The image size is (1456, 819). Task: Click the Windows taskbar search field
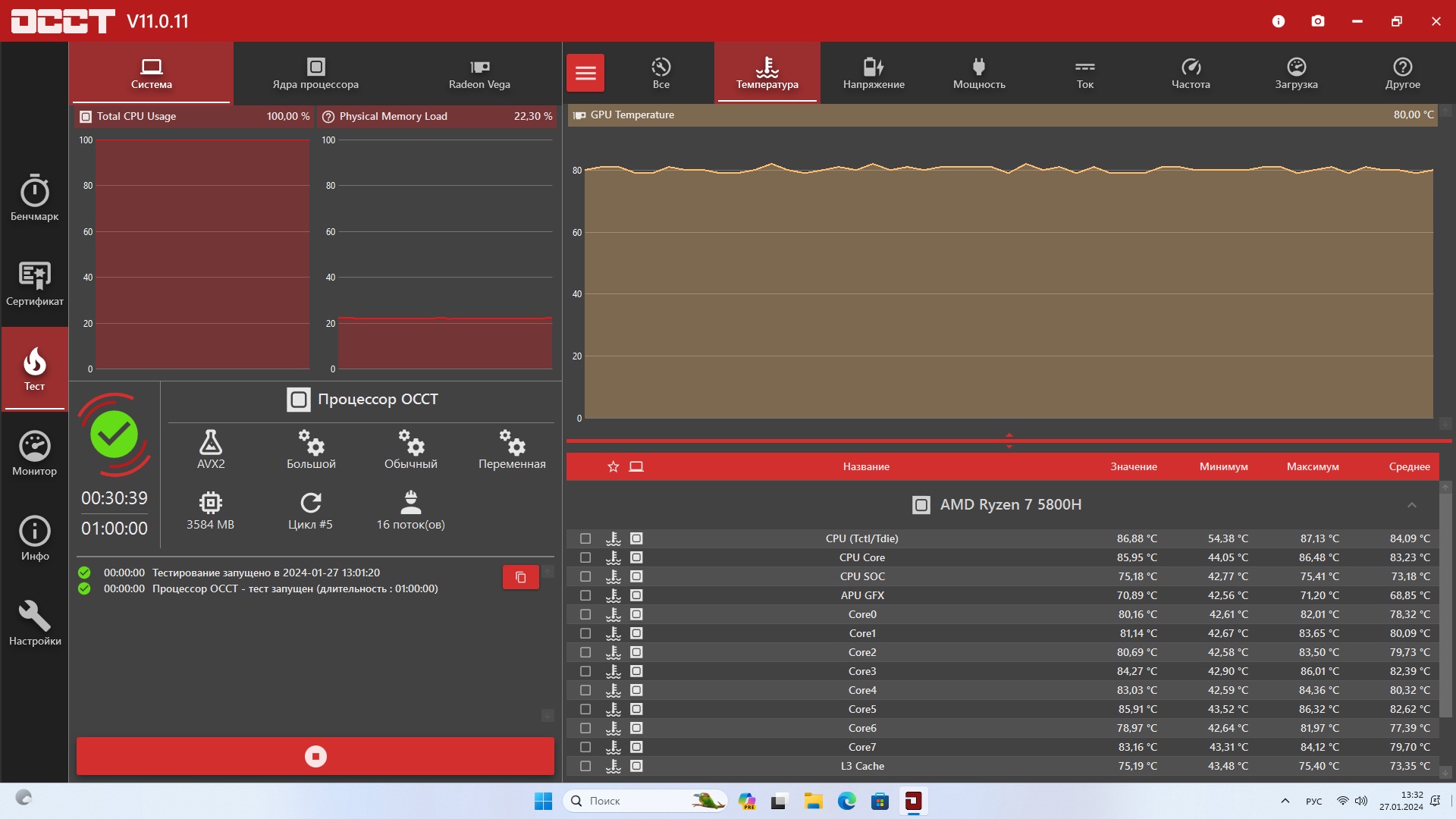tap(645, 801)
